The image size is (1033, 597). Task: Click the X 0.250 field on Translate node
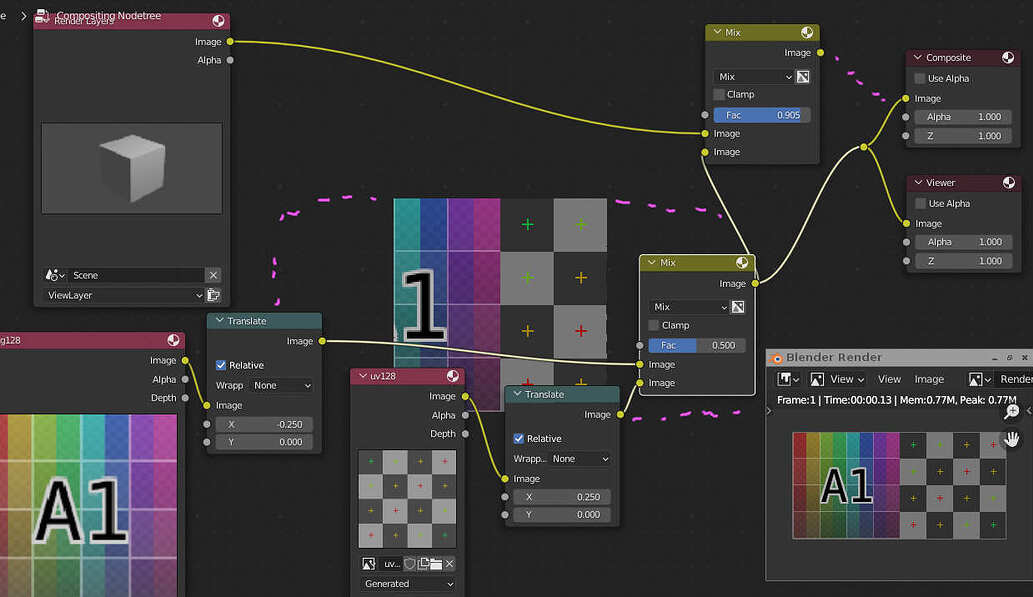point(561,497)
